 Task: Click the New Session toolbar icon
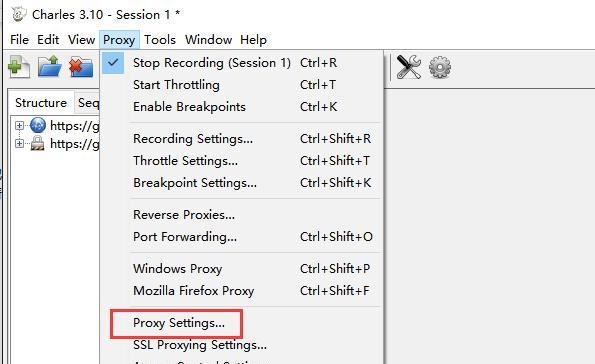[19, 67]
